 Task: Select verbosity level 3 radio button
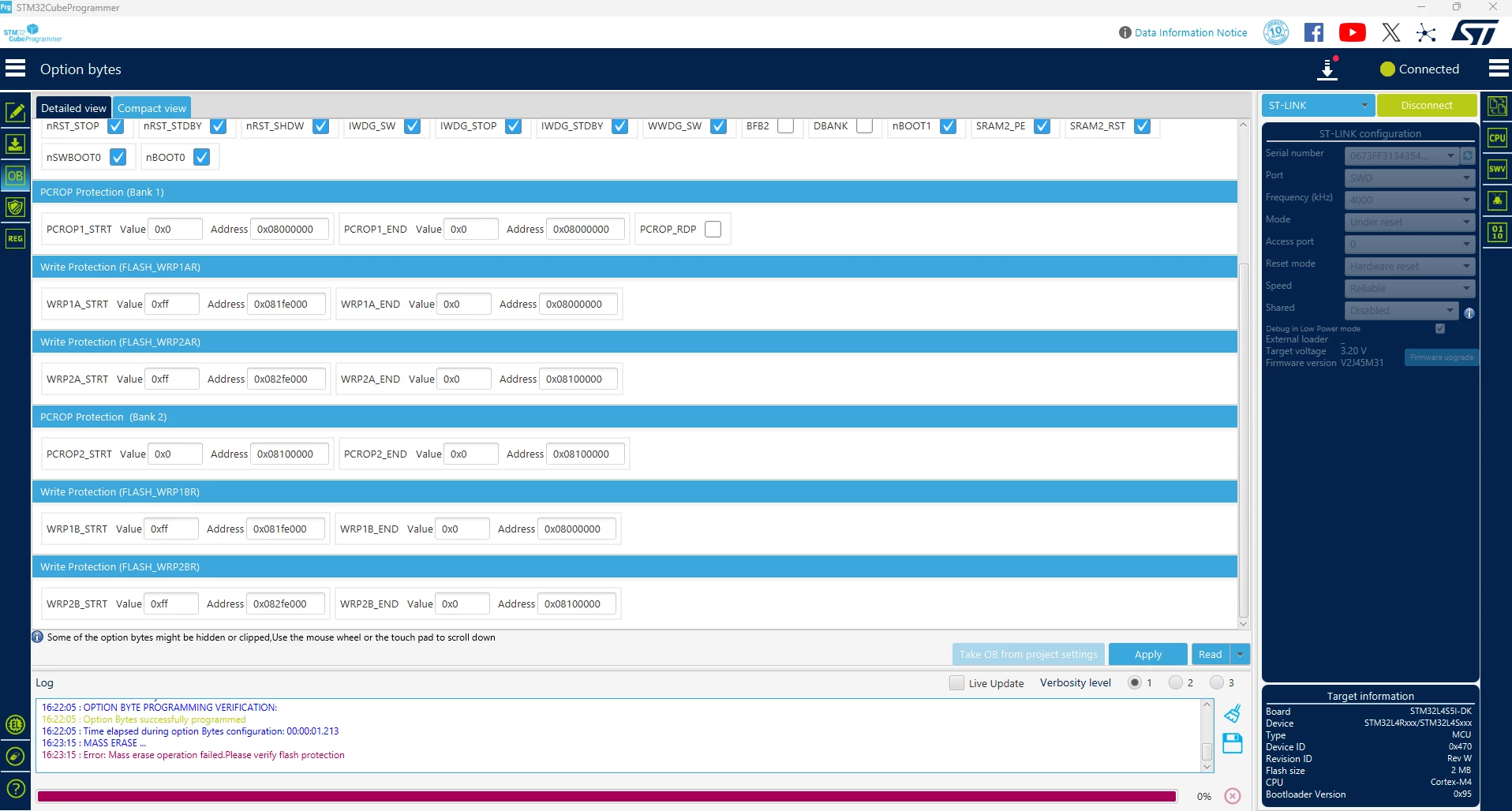click(x=1217, y=682)
